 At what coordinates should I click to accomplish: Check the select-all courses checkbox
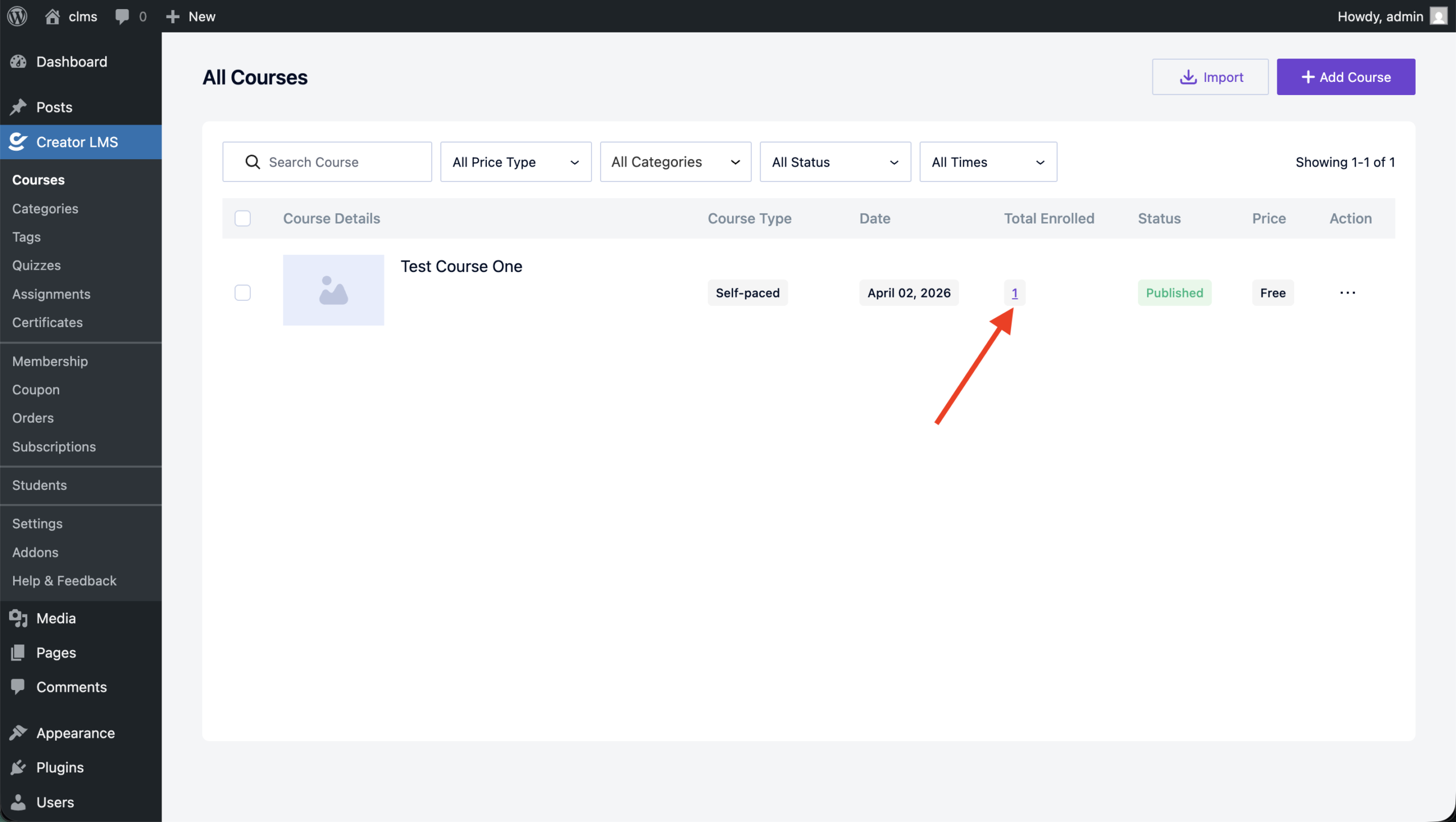[243, 218]
